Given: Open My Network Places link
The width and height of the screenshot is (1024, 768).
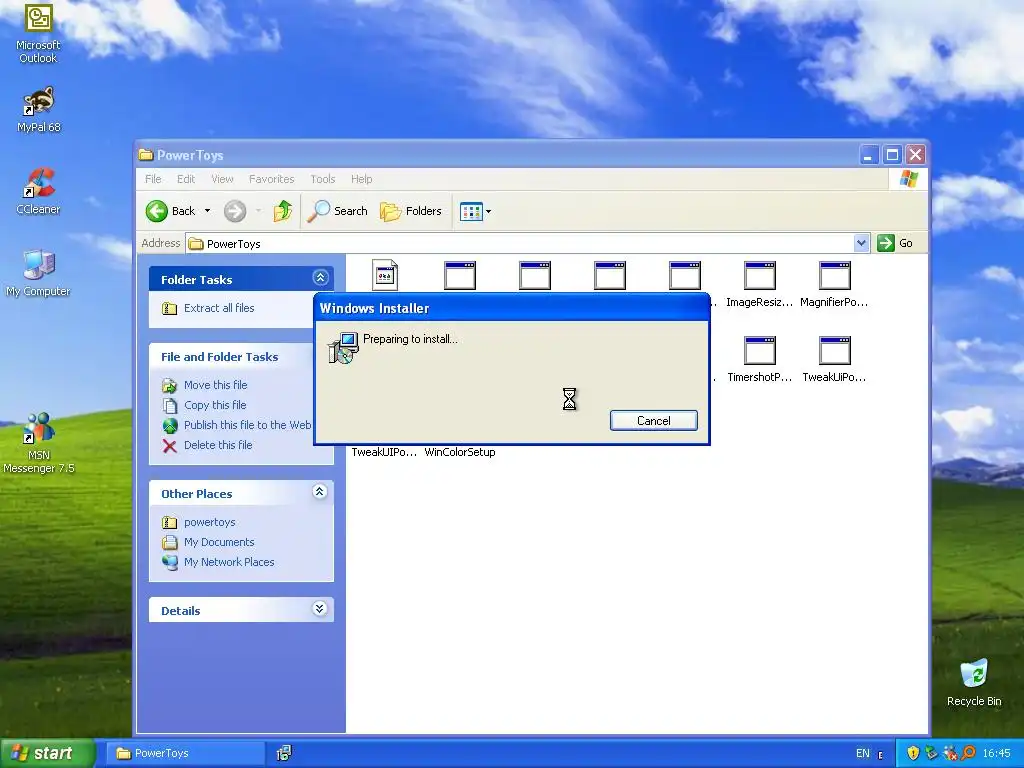Looking at the screenshot, I should [229, 562].
